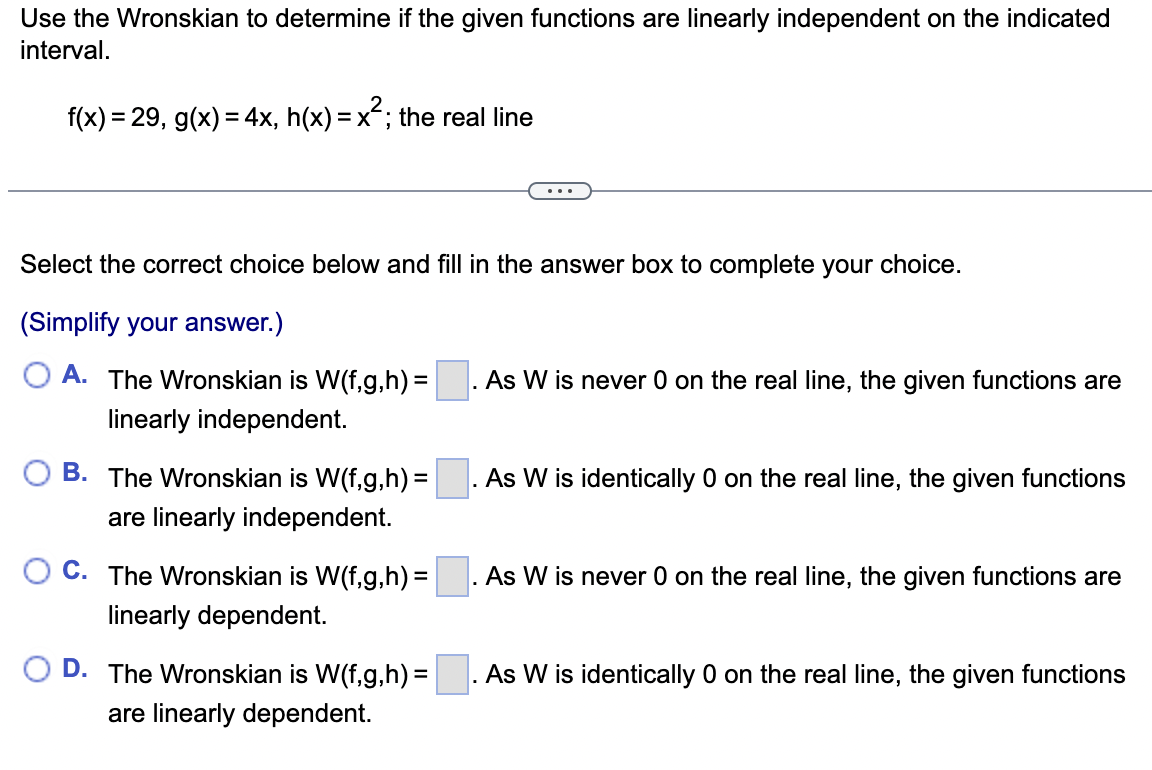Click the Wronskian equation text in choice A
1152x770 pixels.
tap(270, 381)
